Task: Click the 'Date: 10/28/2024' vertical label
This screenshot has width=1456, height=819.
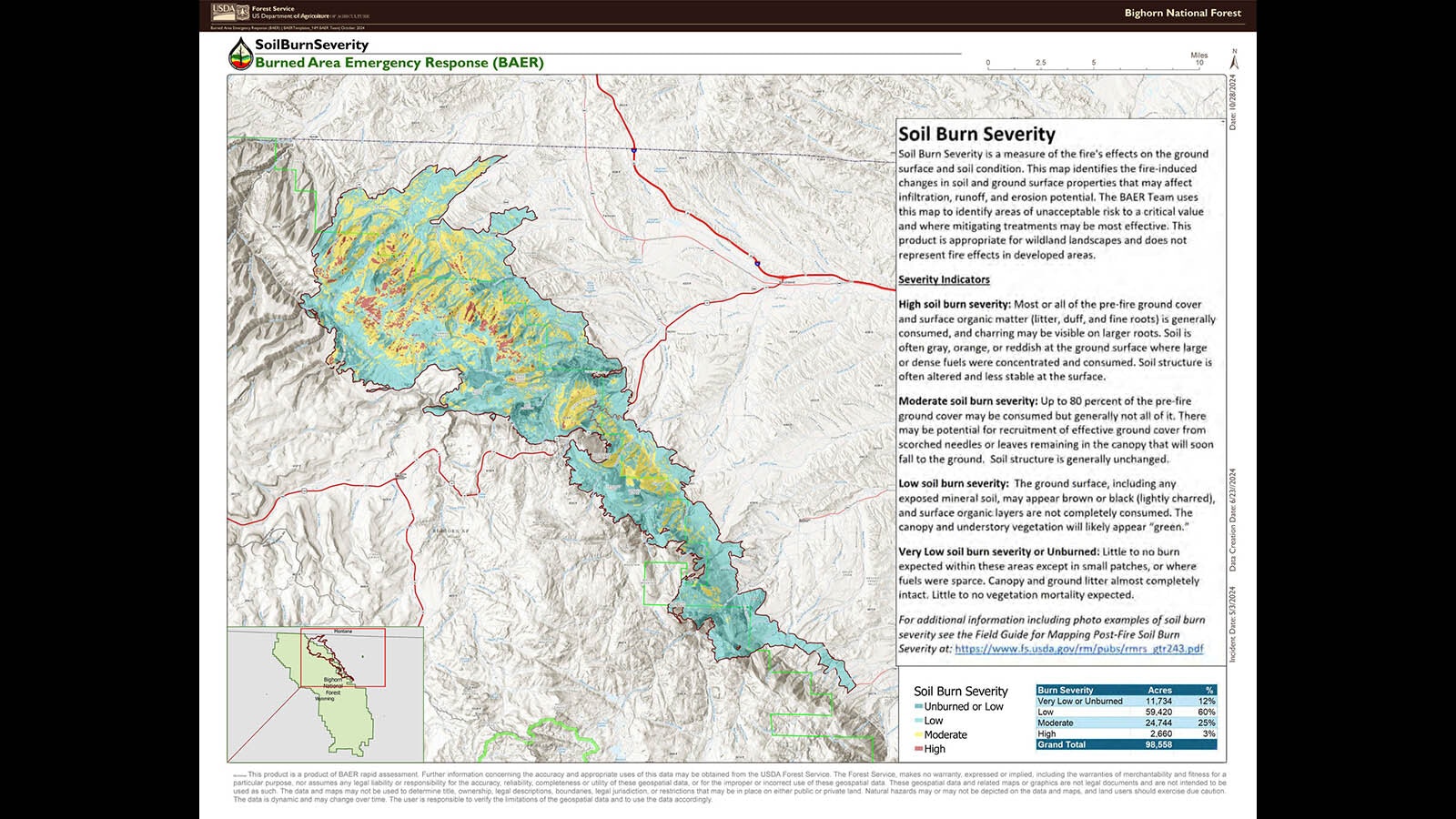Action: point(1234,102)
